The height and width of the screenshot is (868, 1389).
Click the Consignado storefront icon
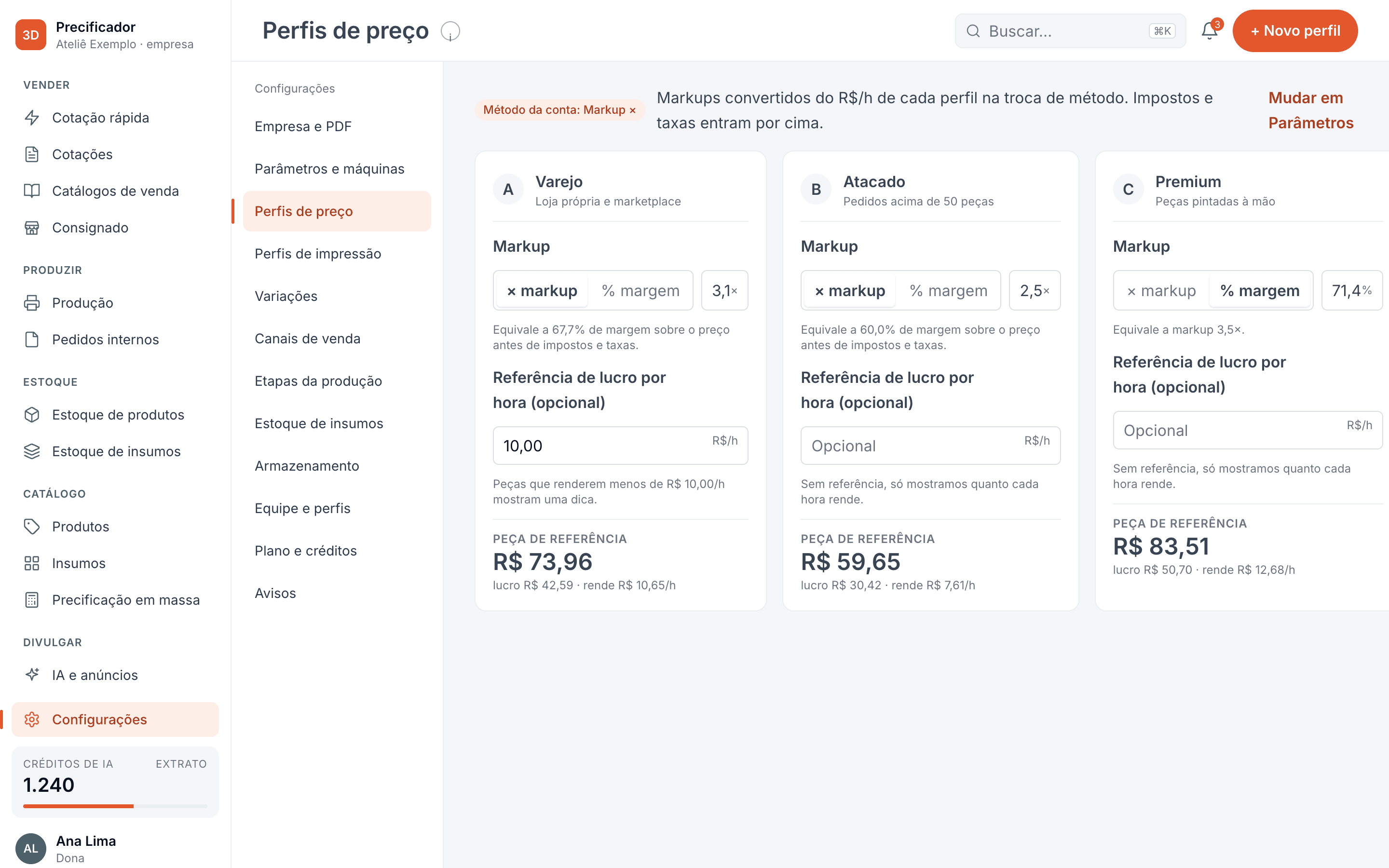tap(32, 228)
